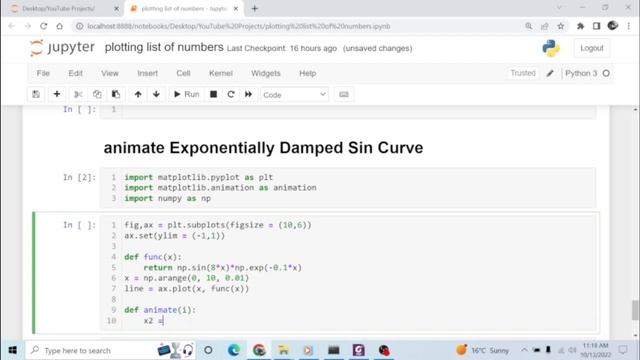Click the return np.sin code line
This screenshot has height=360, width=640.
point(222,268)
